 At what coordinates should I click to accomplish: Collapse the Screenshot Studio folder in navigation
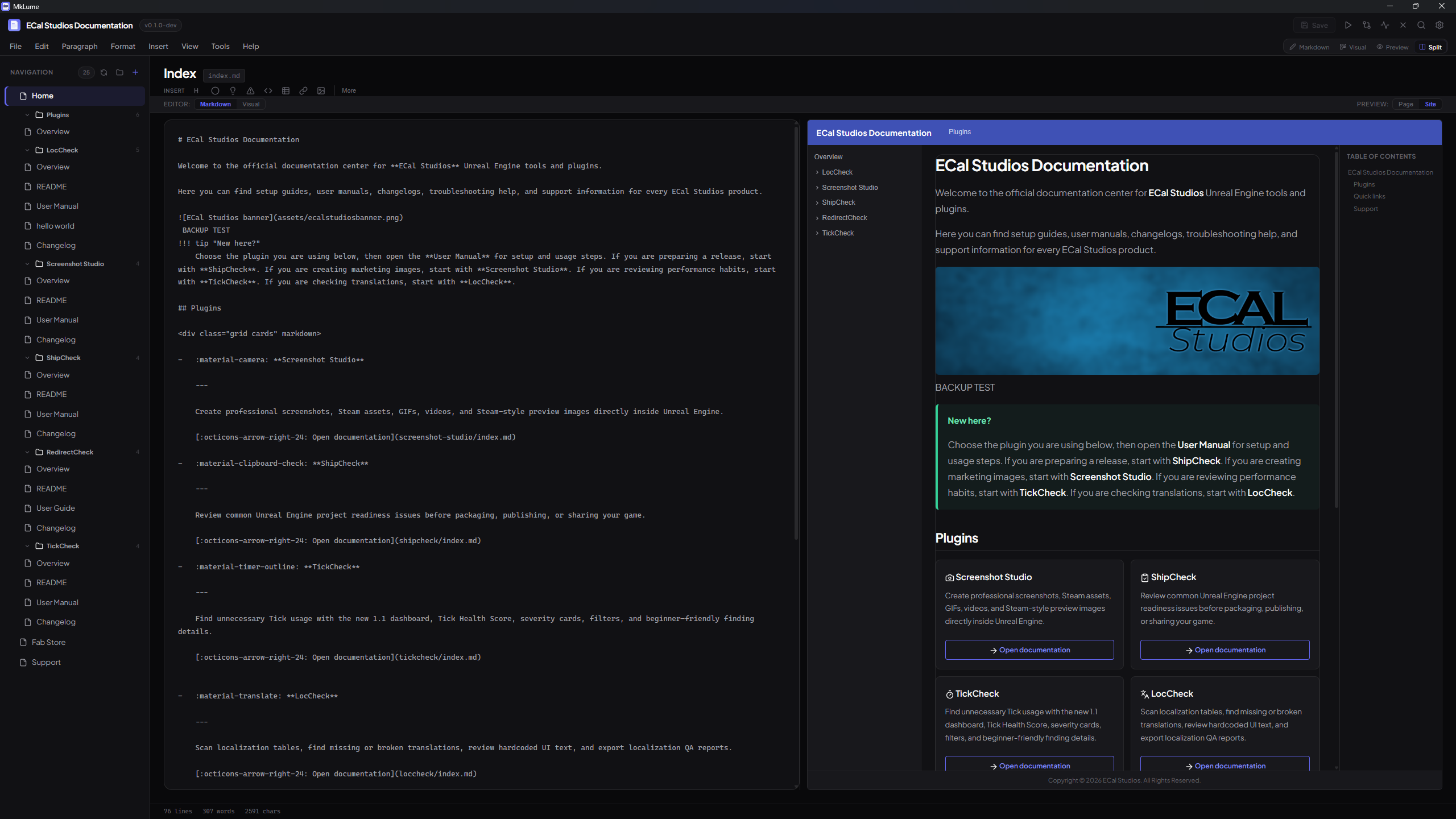[27, 264]
